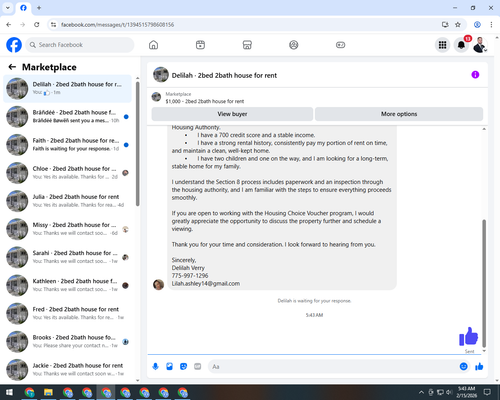500x400 pixels.
Task: Open the Fred conversation
Action: point(67,313)
